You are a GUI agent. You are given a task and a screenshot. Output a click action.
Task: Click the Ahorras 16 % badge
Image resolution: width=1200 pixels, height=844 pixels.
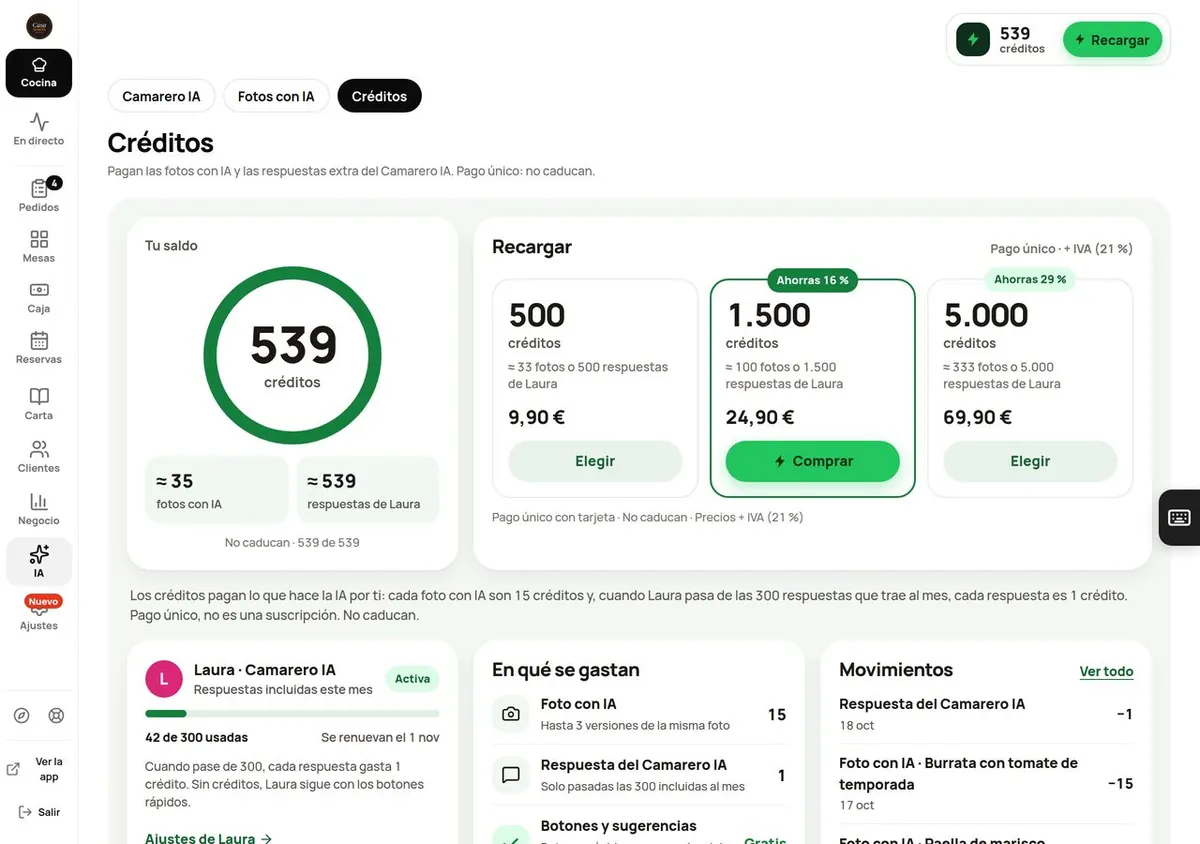[x=812, y=280]
